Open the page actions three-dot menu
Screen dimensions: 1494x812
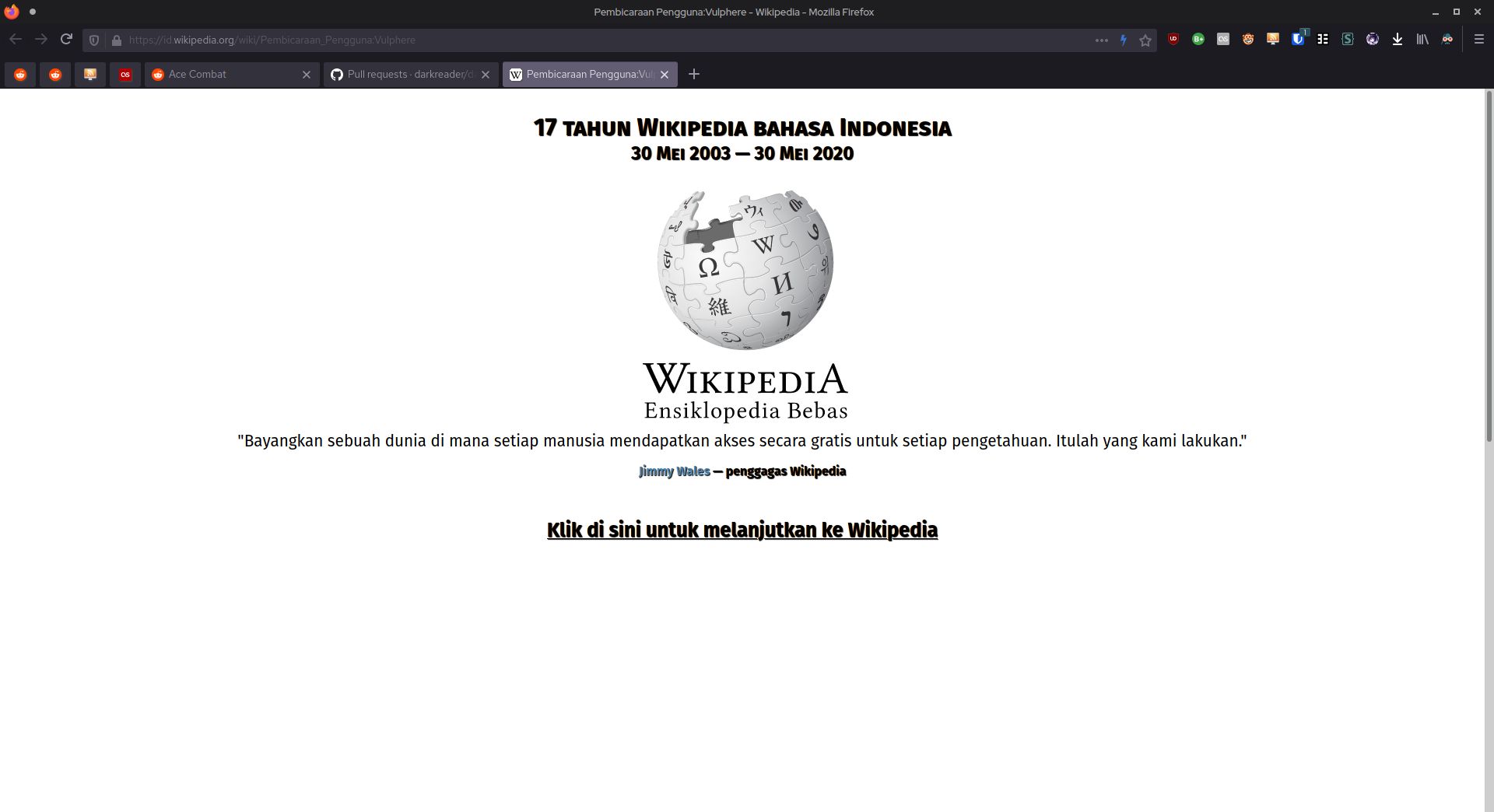(1101, 40)
